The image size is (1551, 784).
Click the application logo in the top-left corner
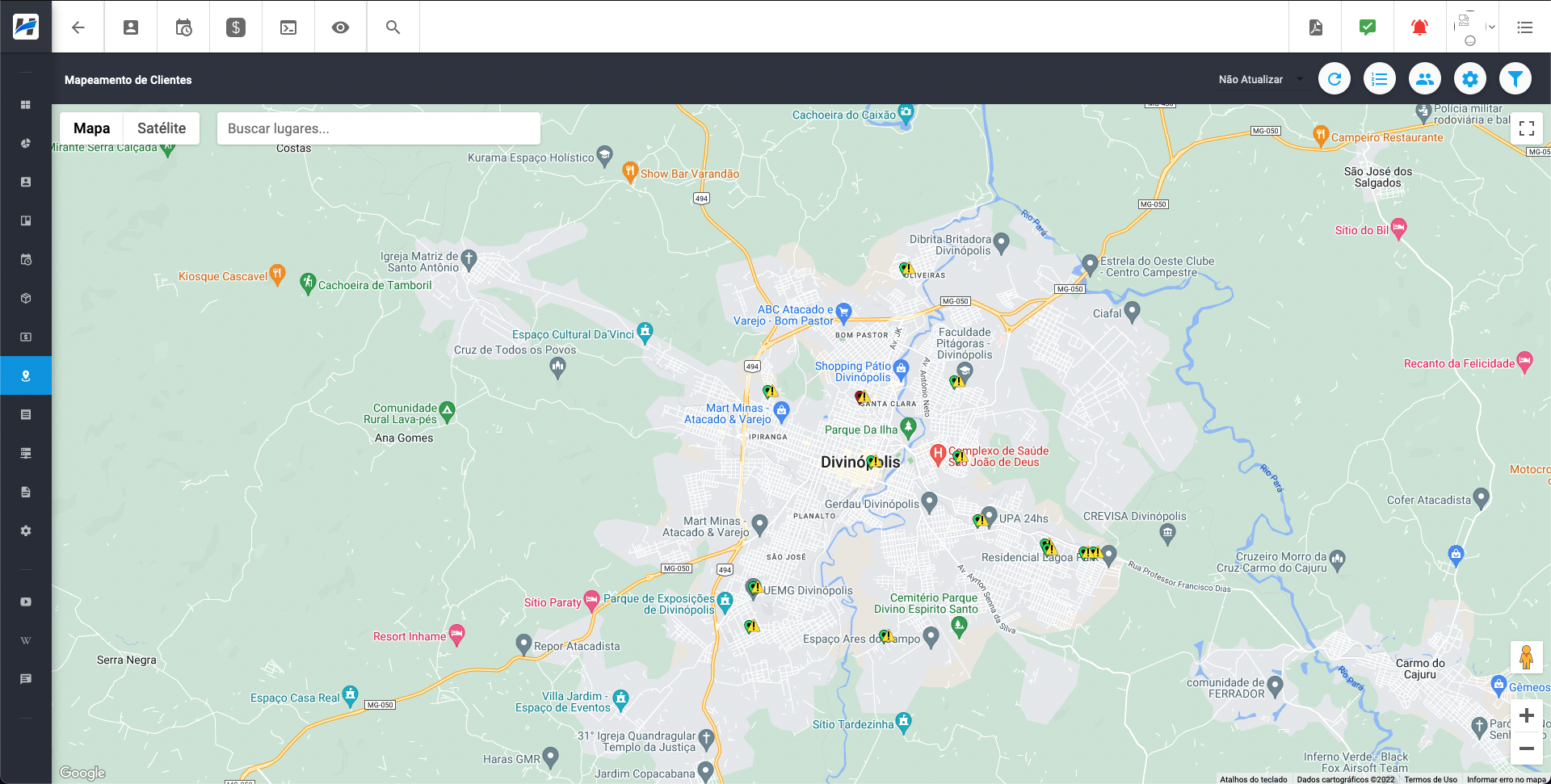tap(26, 27)
